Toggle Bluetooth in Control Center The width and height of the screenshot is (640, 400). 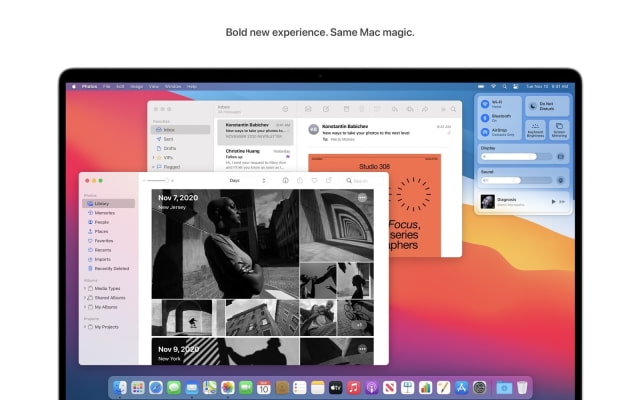[485, 117]
